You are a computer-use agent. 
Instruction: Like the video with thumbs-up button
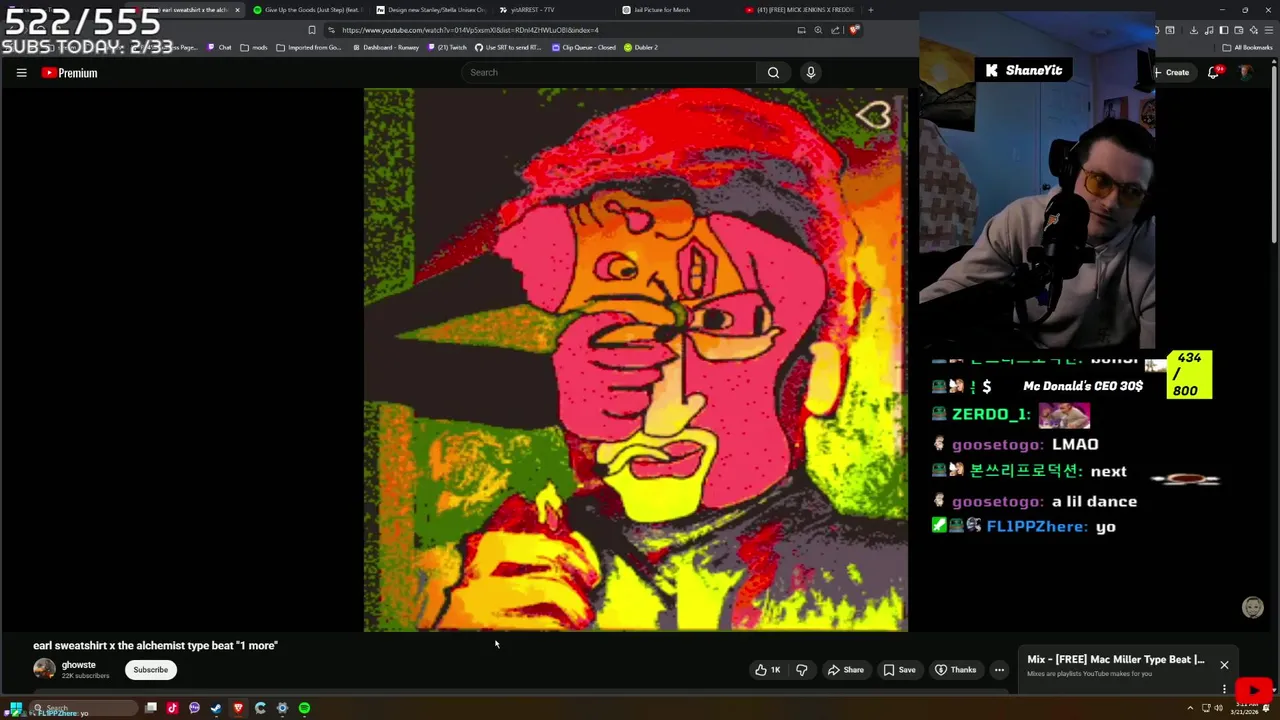click(768, 670)
